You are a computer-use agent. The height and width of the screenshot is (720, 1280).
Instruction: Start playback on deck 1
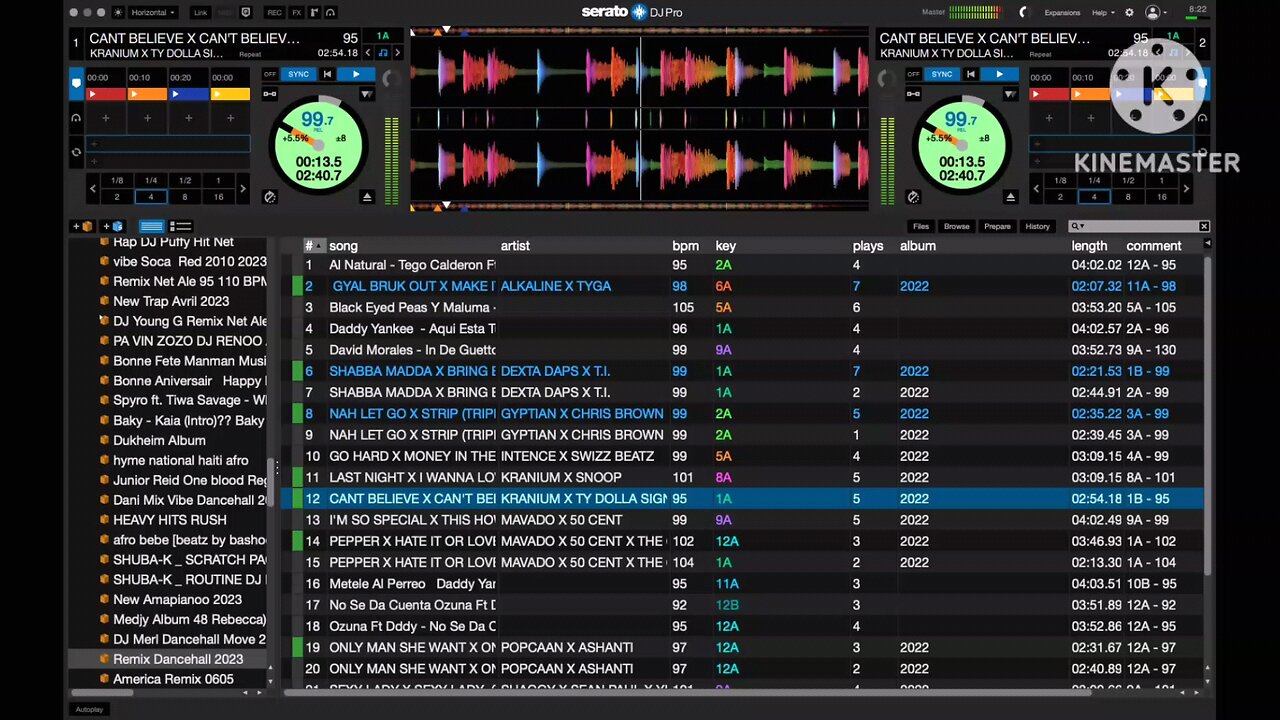(355, 74)
